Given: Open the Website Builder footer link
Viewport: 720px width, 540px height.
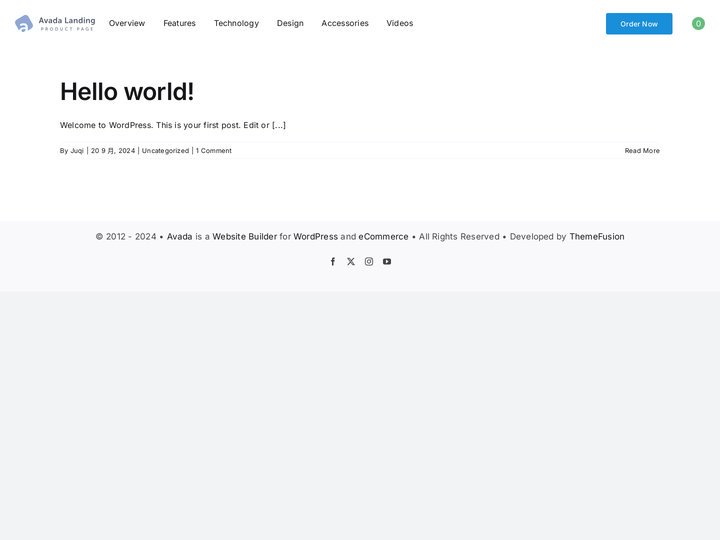Looking at the screenshot, I should click(x=245, y=236).
